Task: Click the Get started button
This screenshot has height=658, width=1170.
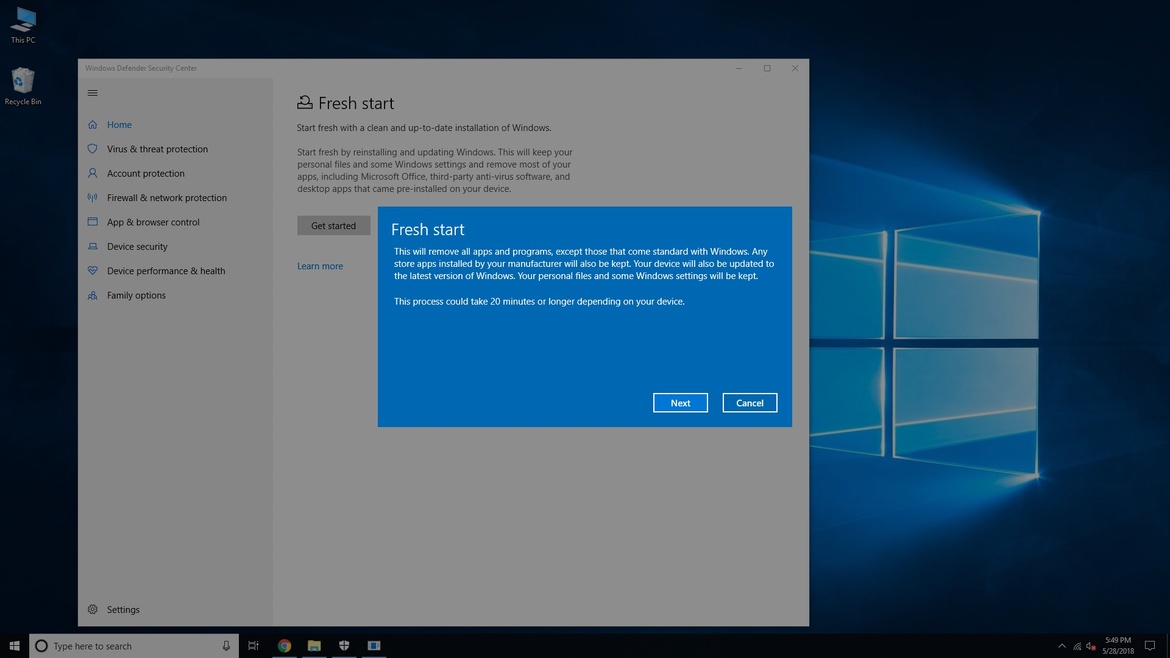Action: [334, 225]
